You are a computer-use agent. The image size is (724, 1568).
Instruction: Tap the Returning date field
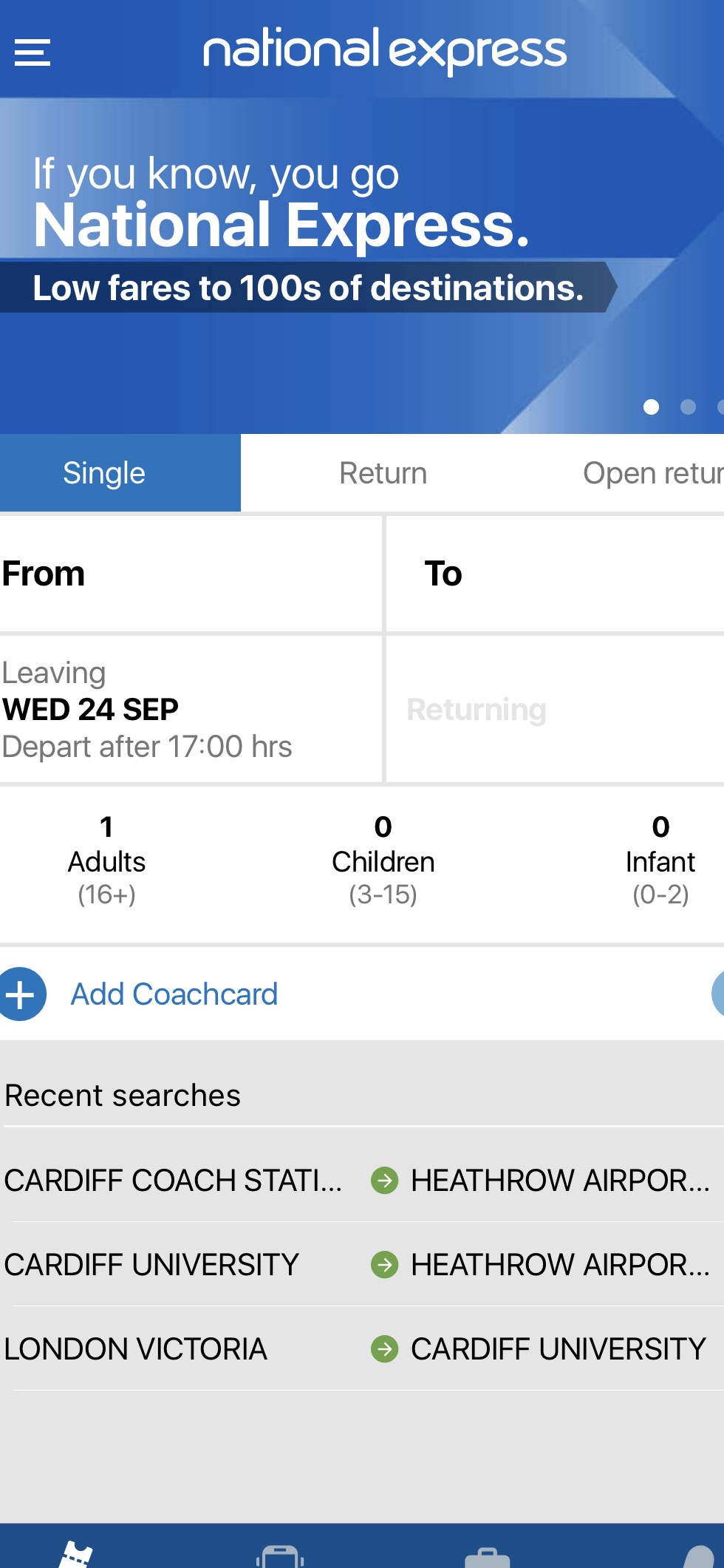554,710
